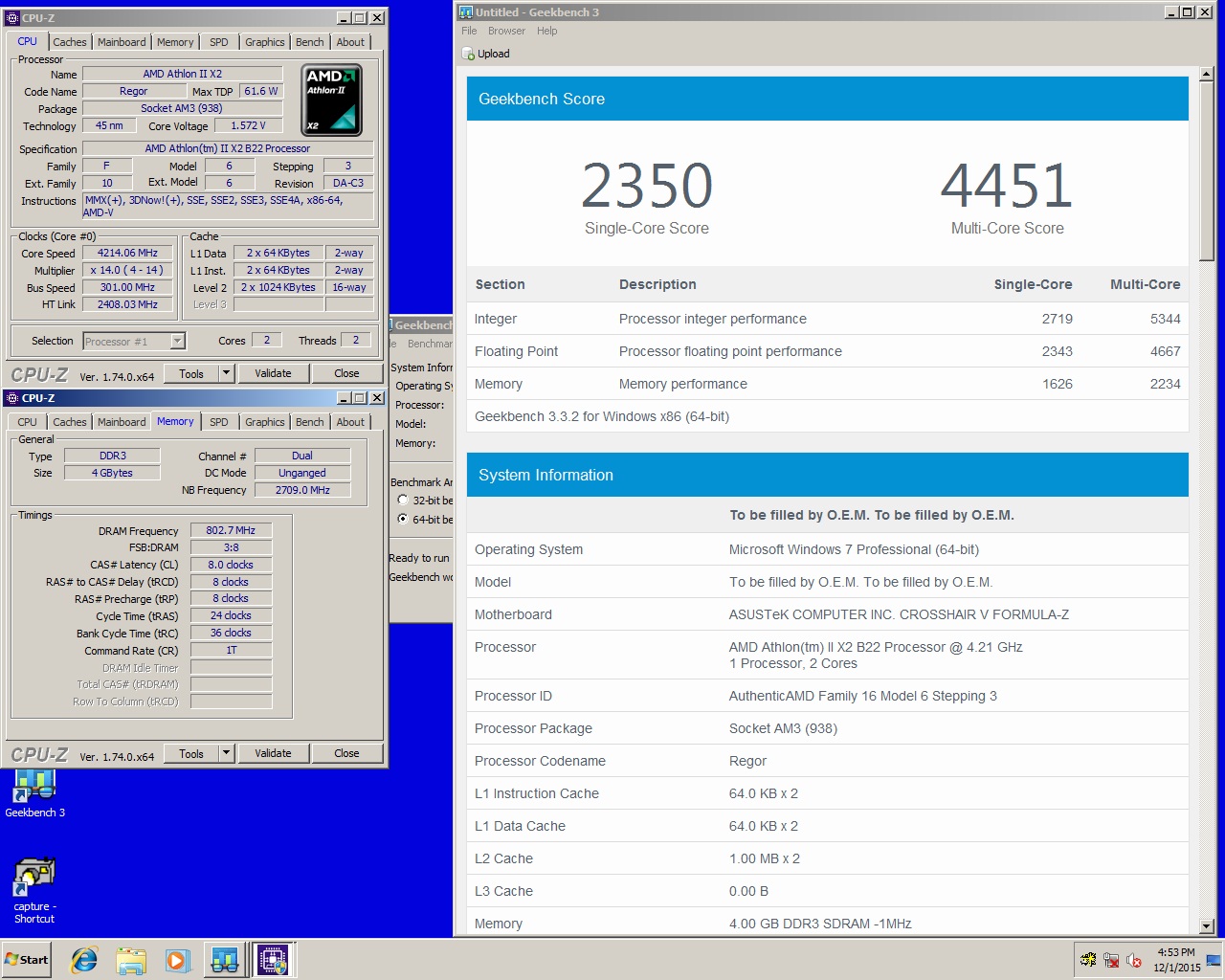The height and width of the screenshot is (980, 1225).
Task: Click the Geekbench 3 window title icon
Action: [466, 11]
